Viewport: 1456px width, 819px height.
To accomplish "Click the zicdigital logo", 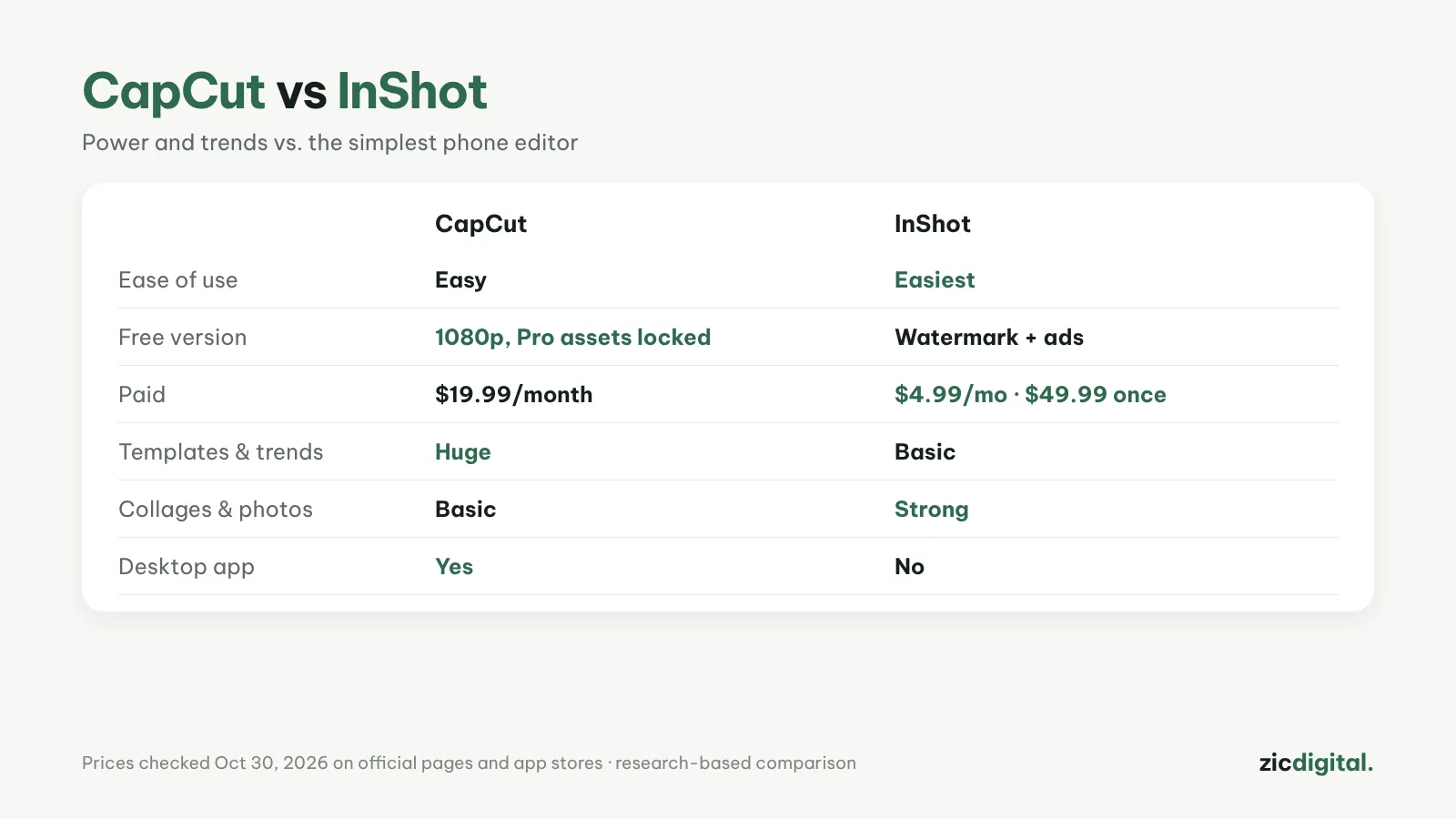I will point(1317,763).
